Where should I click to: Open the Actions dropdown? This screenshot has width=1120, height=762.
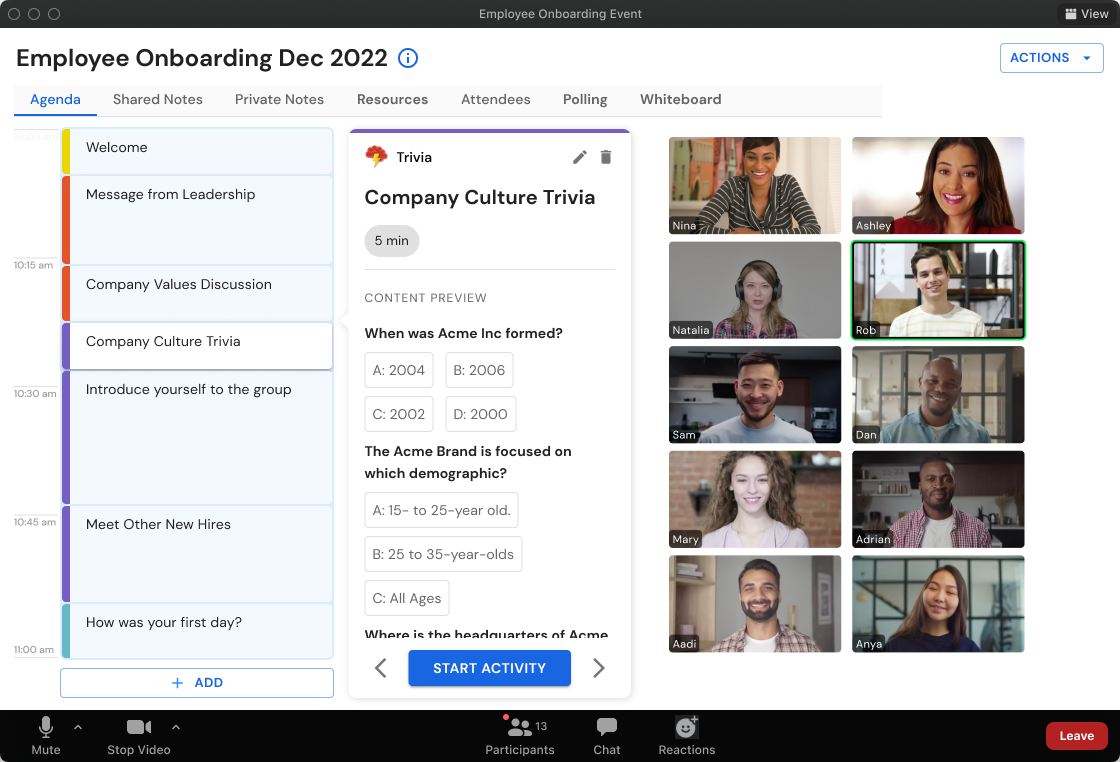pyautogui.click(x=1051, y=58)
